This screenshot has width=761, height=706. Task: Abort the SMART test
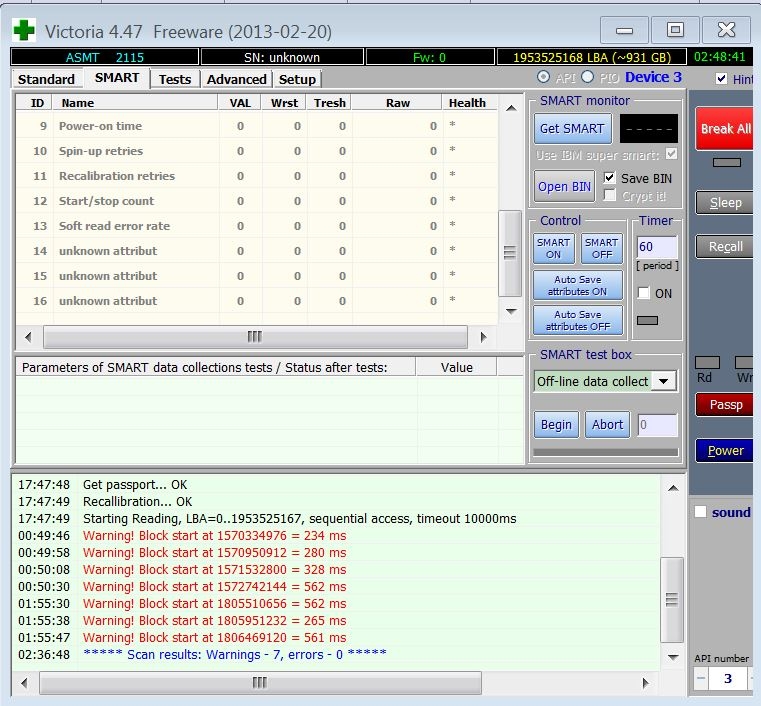pyautogui.click(x=607, y=425)
